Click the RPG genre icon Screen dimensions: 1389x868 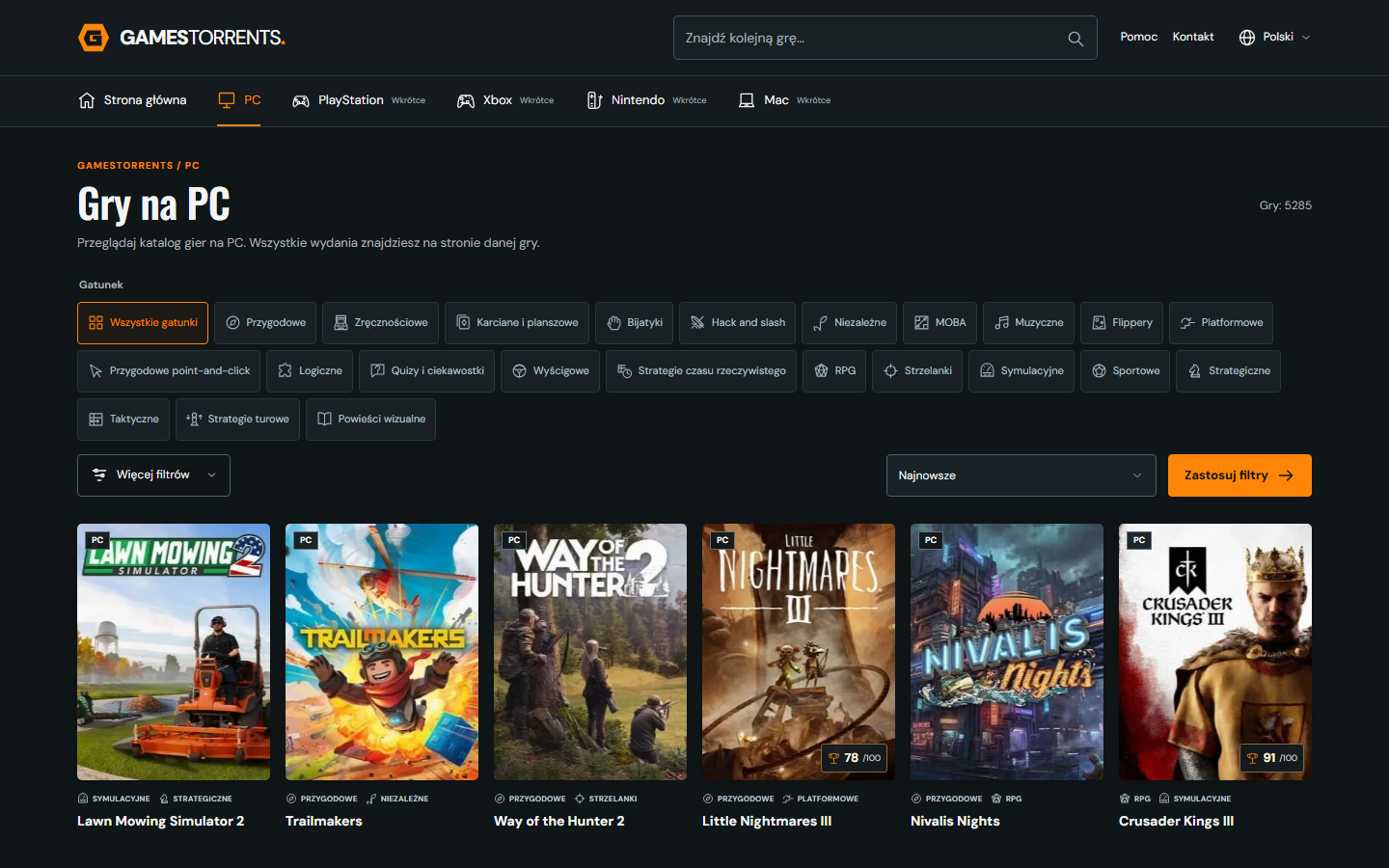(x=822, y=371)
